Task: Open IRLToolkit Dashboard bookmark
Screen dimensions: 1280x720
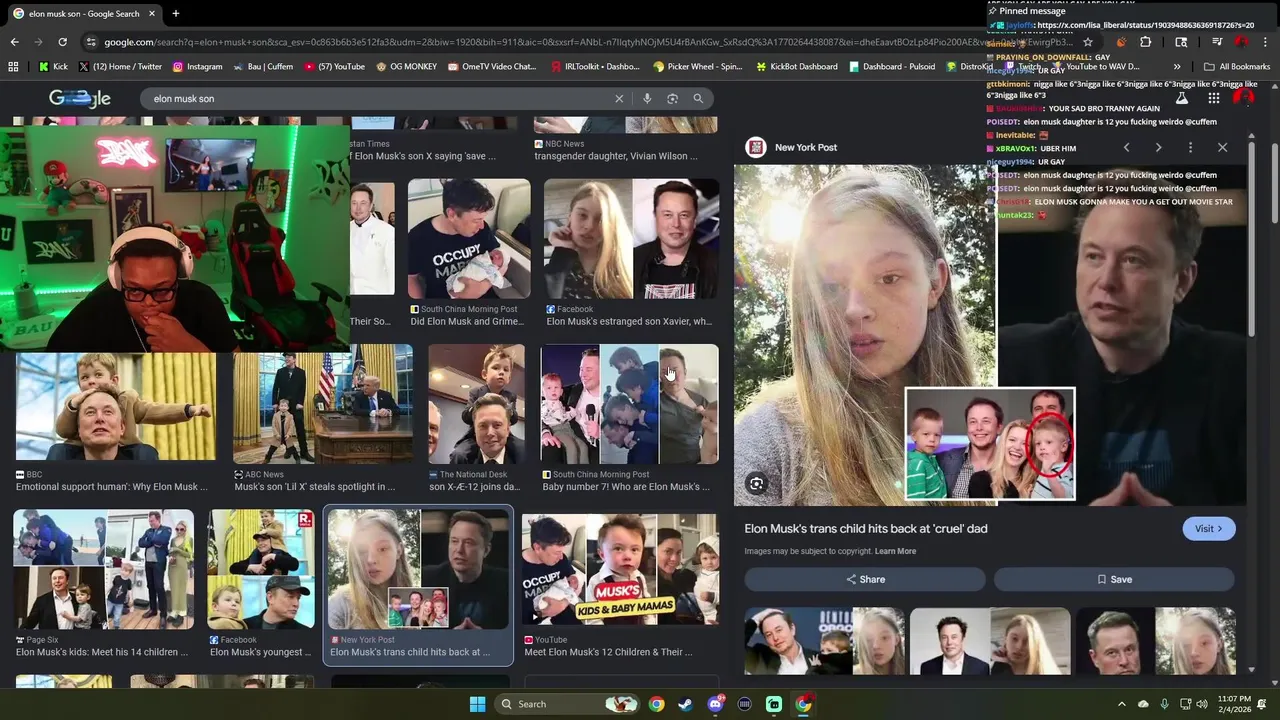Action: click(595, 67)
